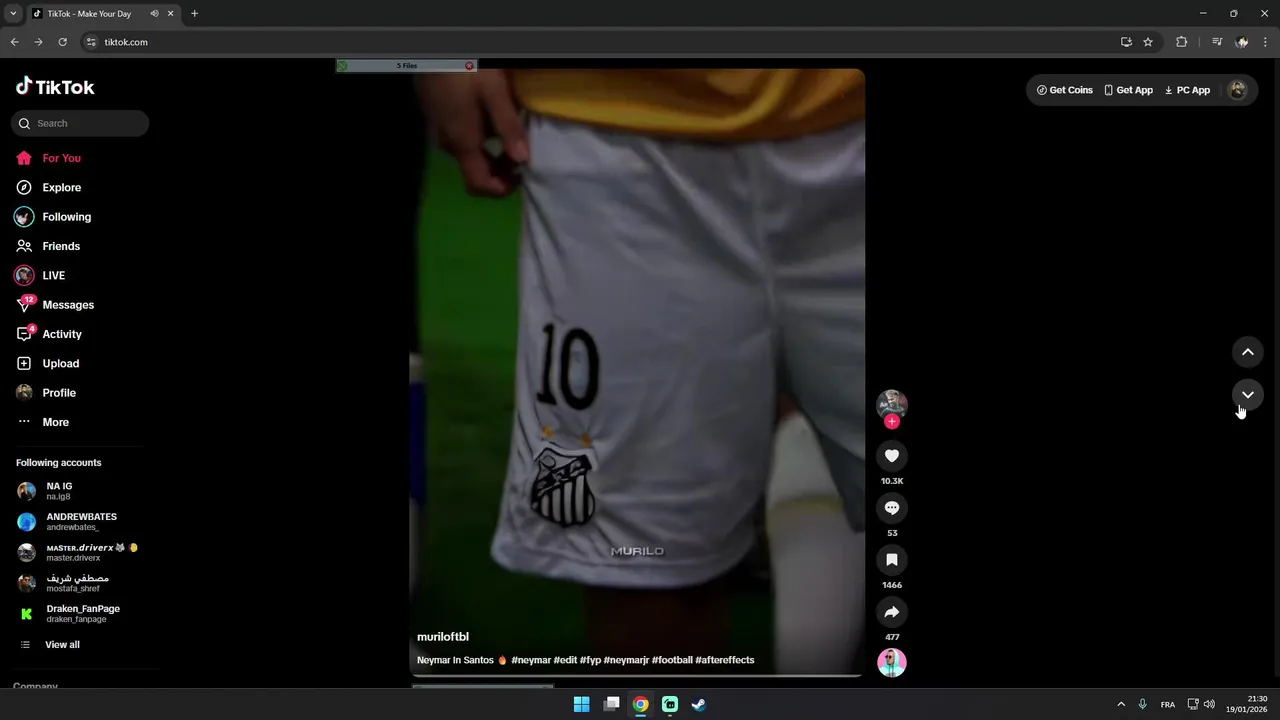Open Chrome media controls
Viewport: 1280px width, 720px height.
point(1217,42)
